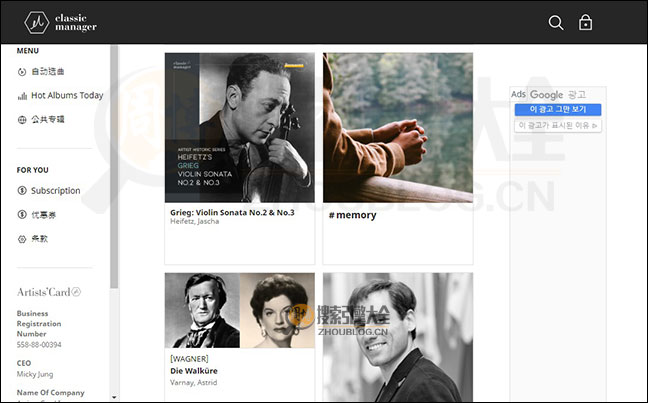Screen dimensions: 648x403
Task: Open the Wagner portrait image
Action: click(202, 310)
